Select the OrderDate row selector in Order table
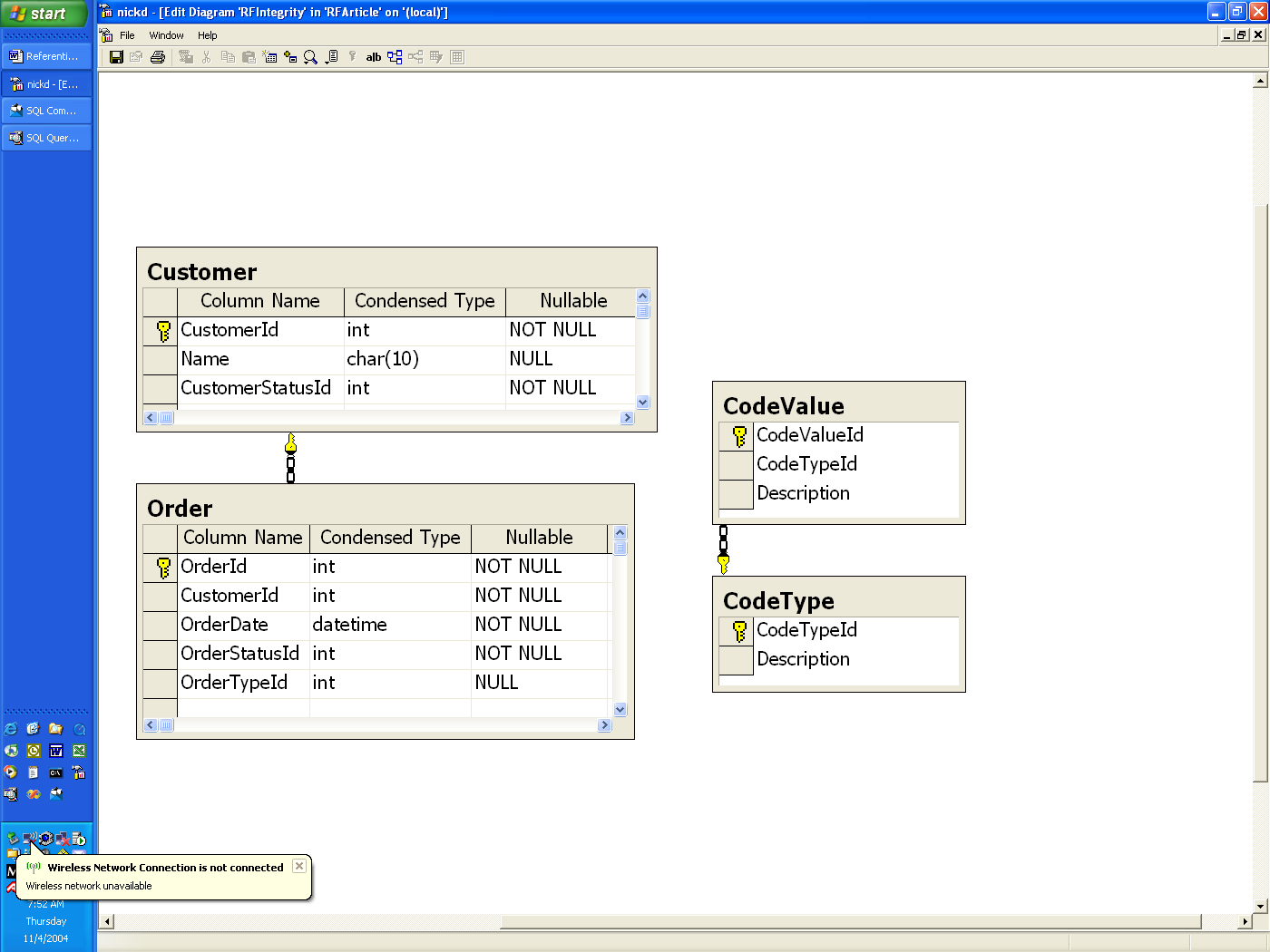Viewport: 1270px width, 952px height. [x=160, y=625]
